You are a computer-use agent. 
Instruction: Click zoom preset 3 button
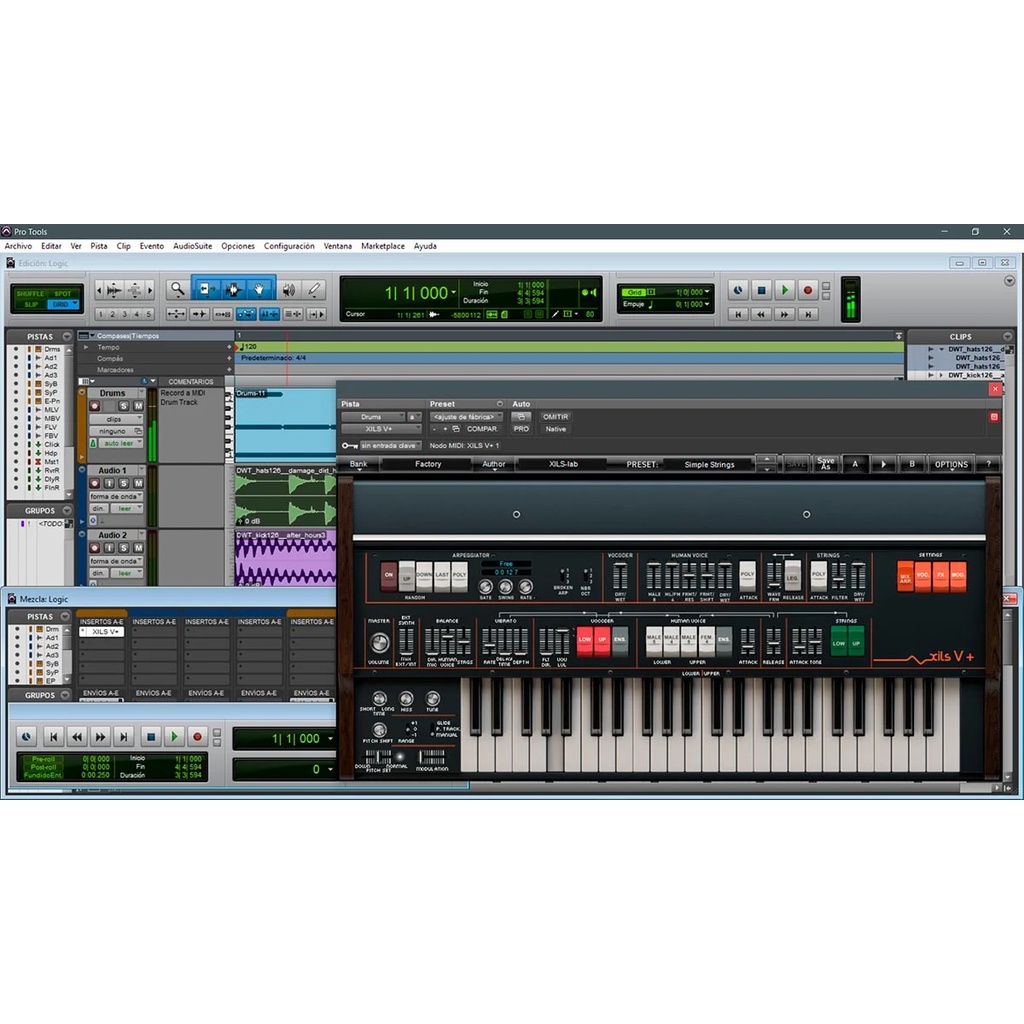point(124,314)
